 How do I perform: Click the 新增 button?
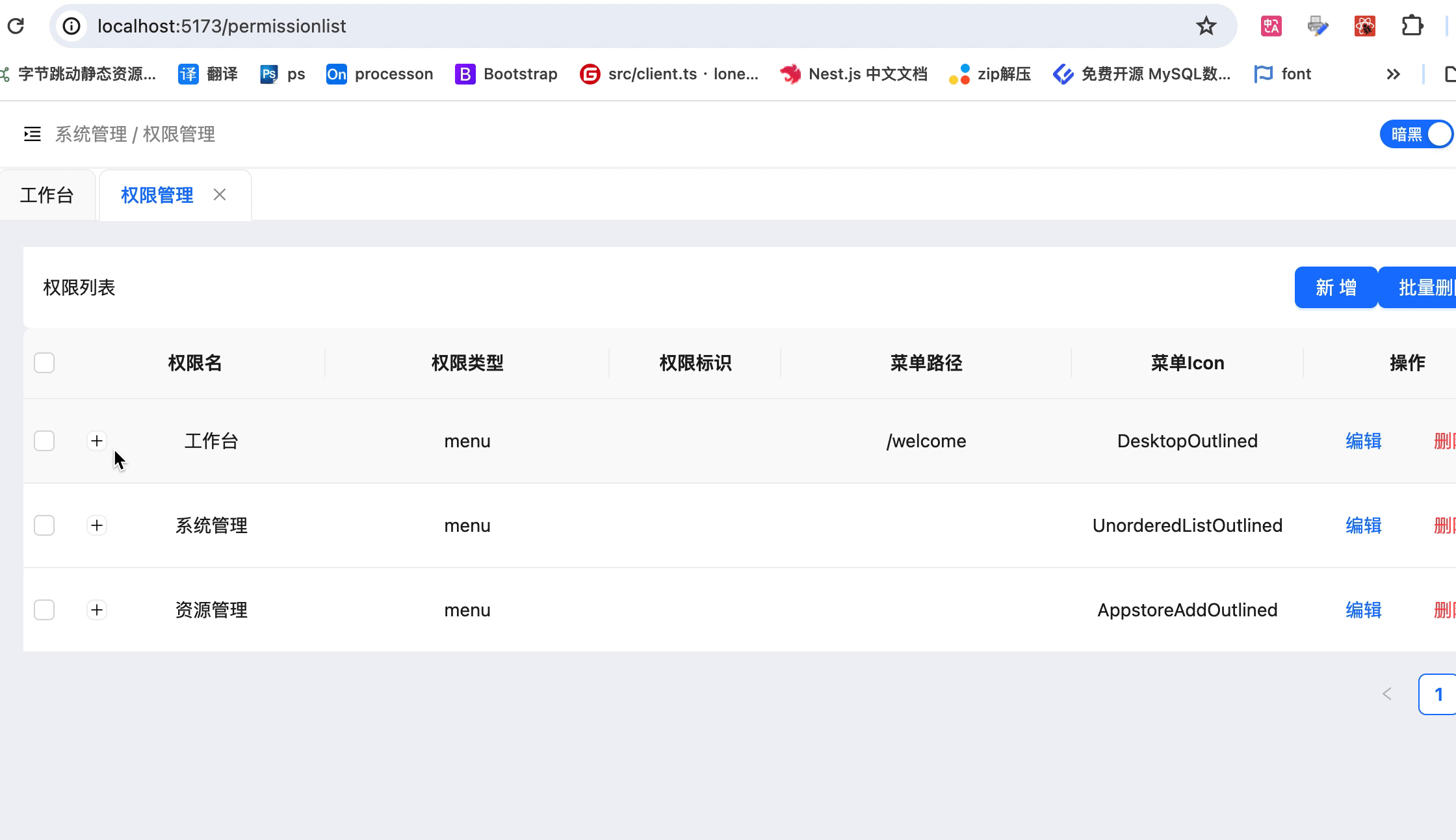pyautogui.click(x=1335, y=287)
